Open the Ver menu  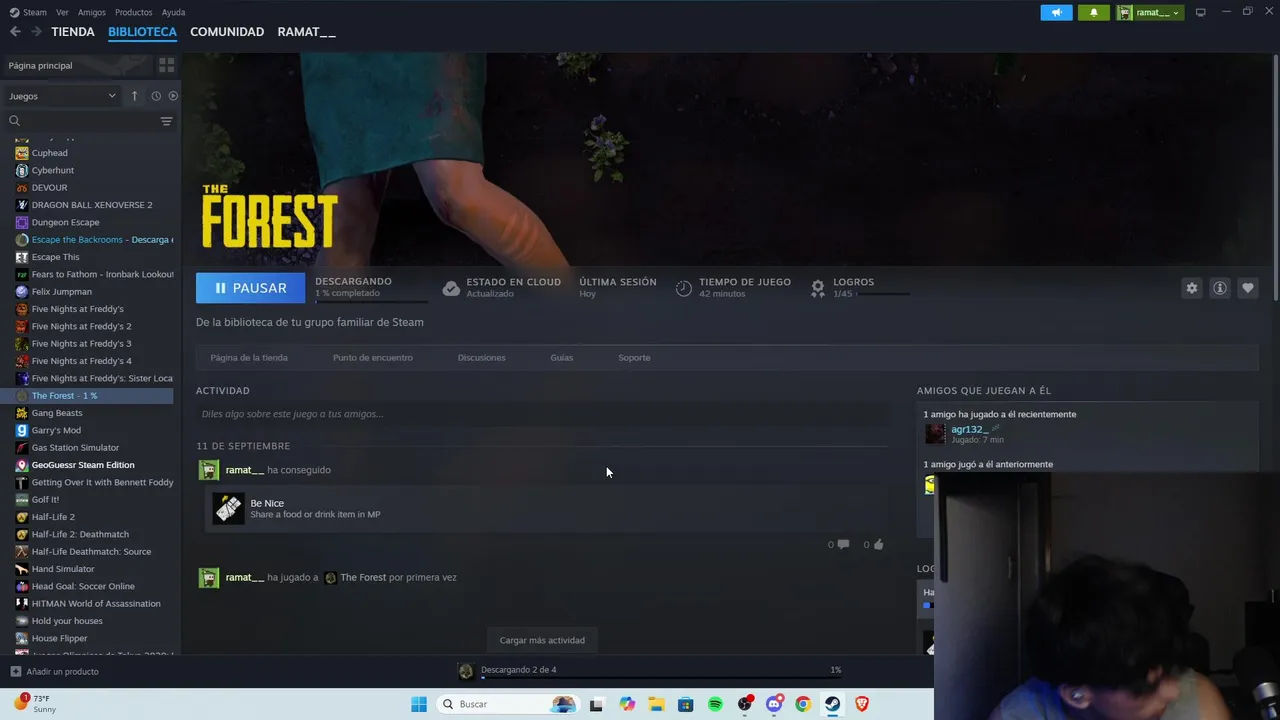coord(62,12)
